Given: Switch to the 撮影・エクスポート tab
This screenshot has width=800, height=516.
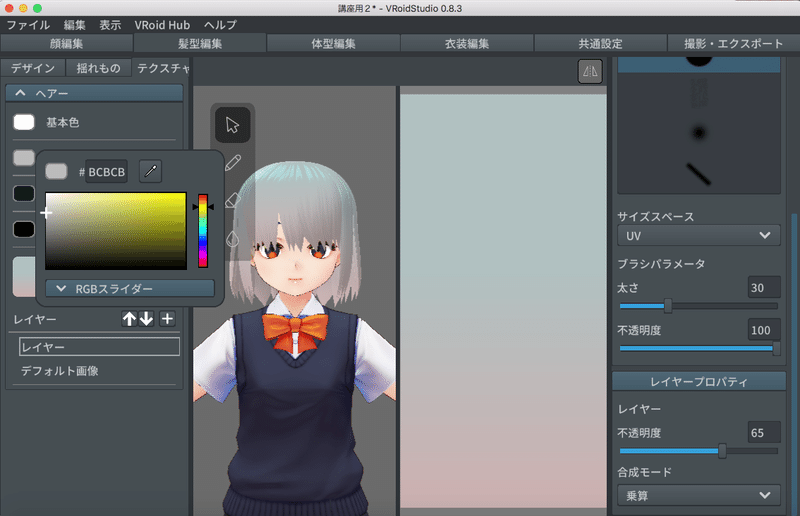Looking at the screenshot, I should click(734, 43).
